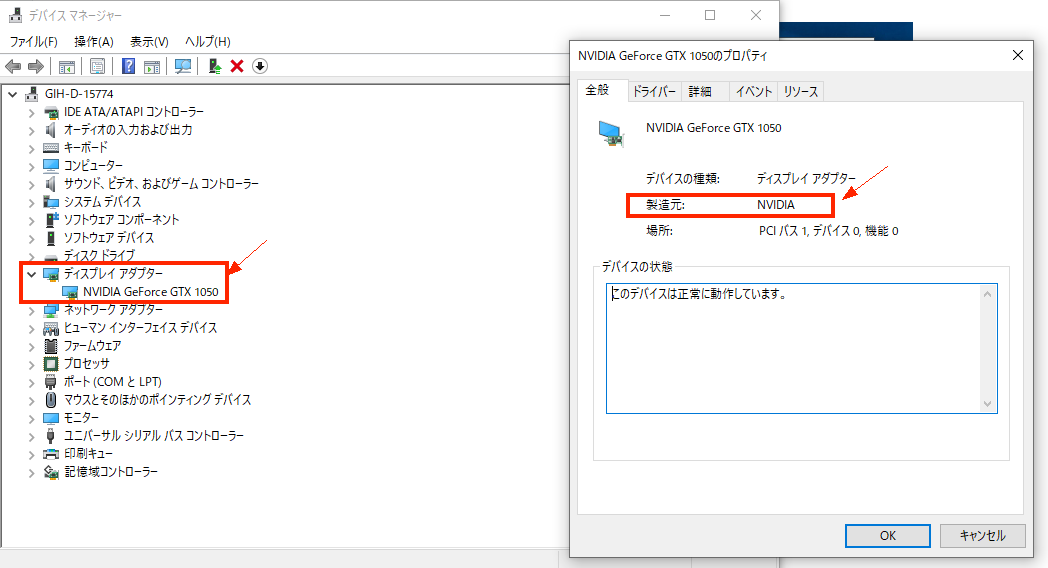
Task: Click the show/hide console tree icon
Action: tap(67, 66)
